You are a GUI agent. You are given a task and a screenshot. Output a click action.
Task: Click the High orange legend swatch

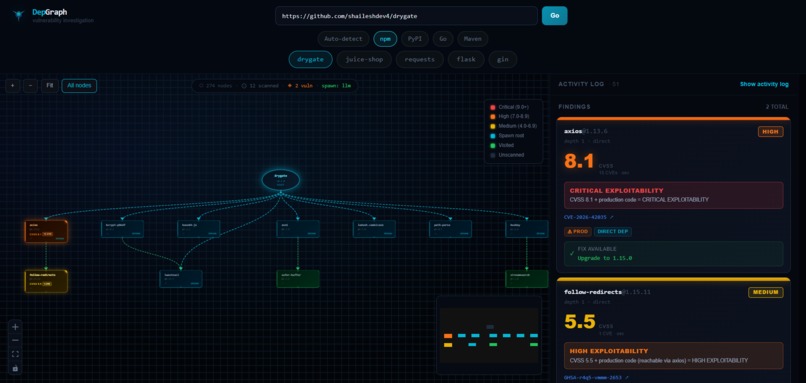point(493,117)
